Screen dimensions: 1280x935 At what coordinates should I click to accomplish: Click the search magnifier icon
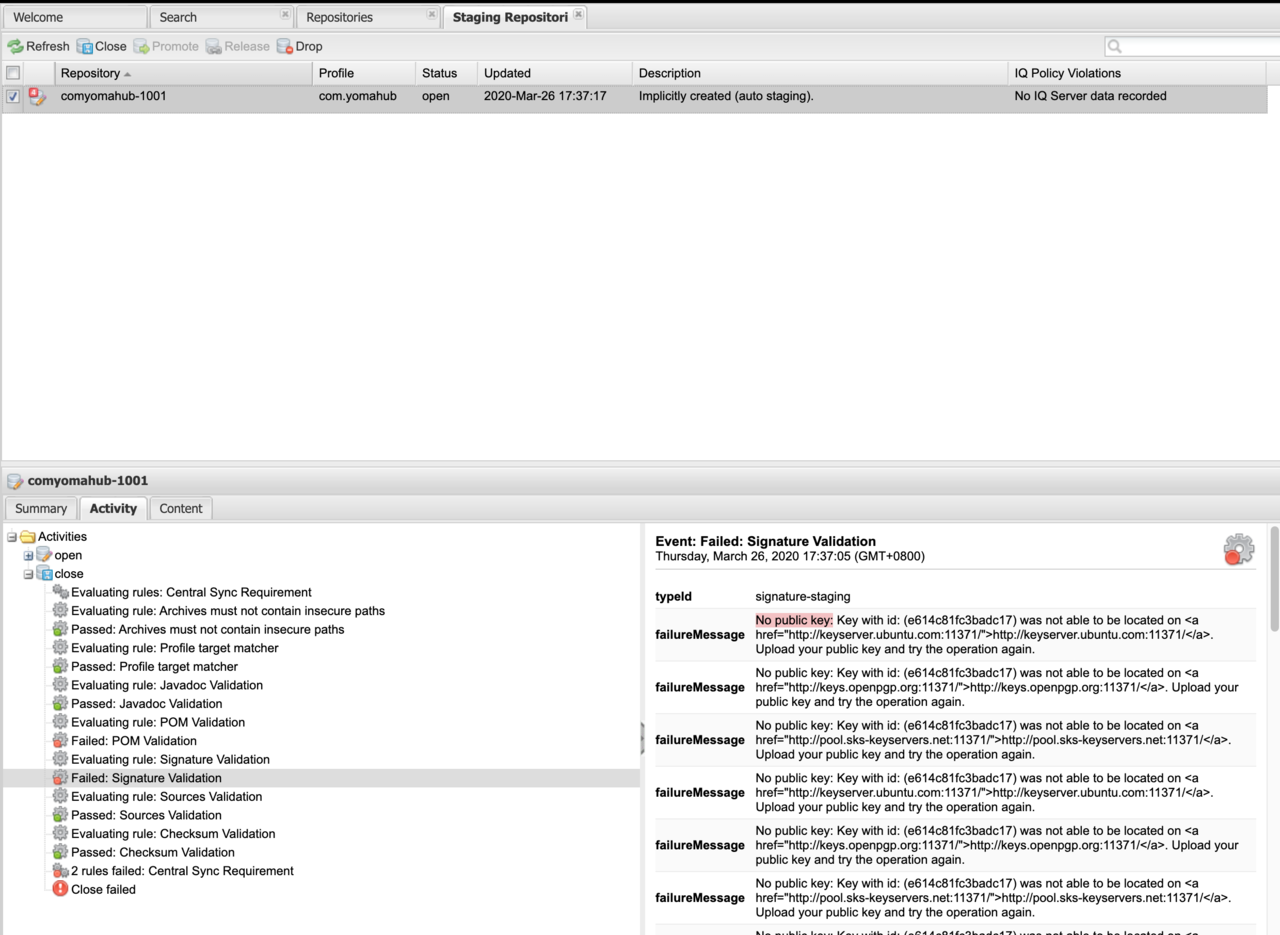point(1115,46)
